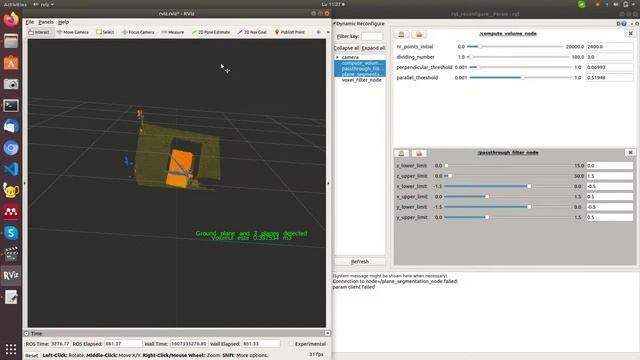
Task: Activate the Focus Camera tool
Action: click(x=138, y=32)
